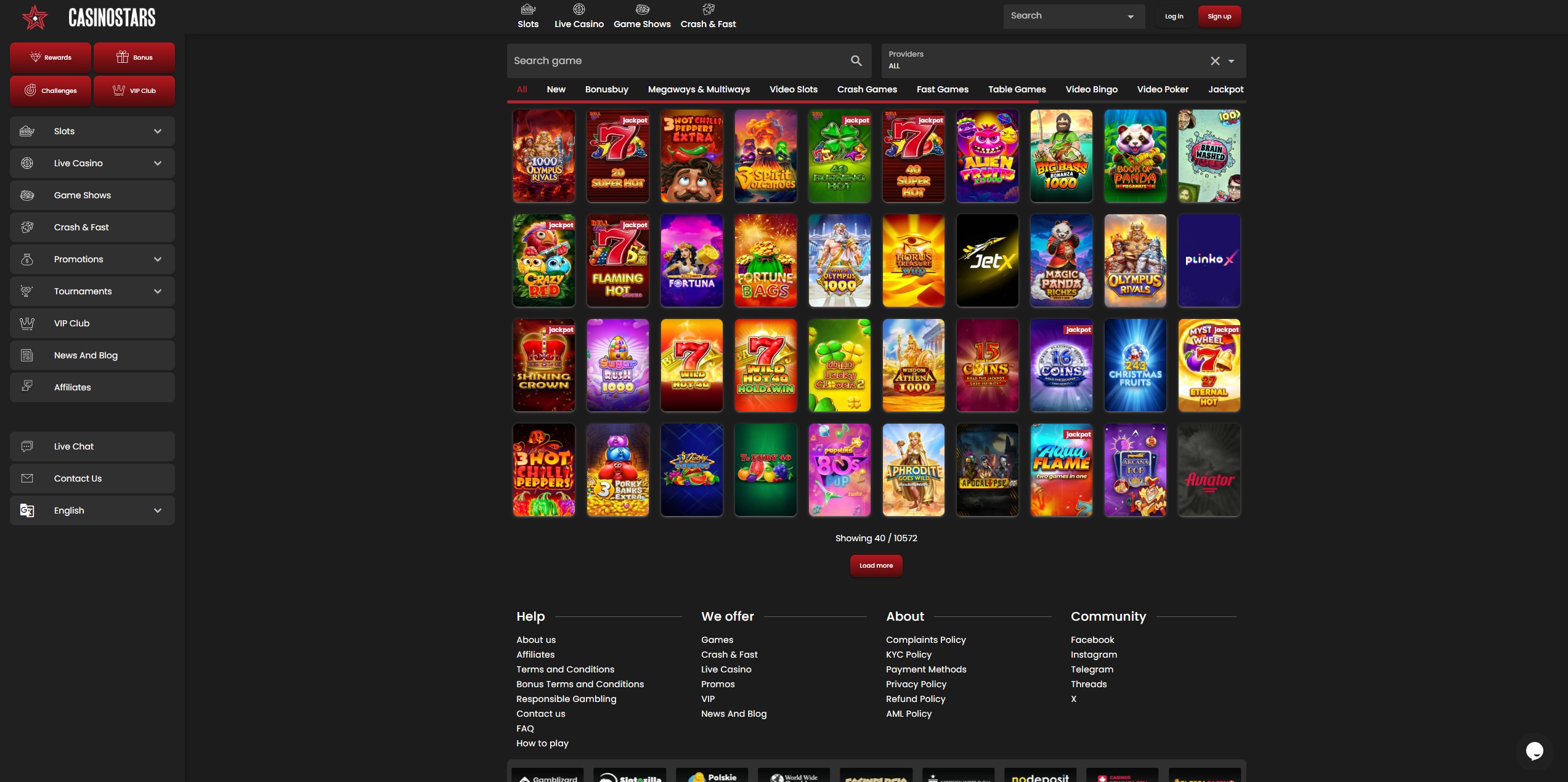Image resolution: width=1568 pixels, height=782 pixels.
Task: Select the All games tab
Action: (522, 89)
